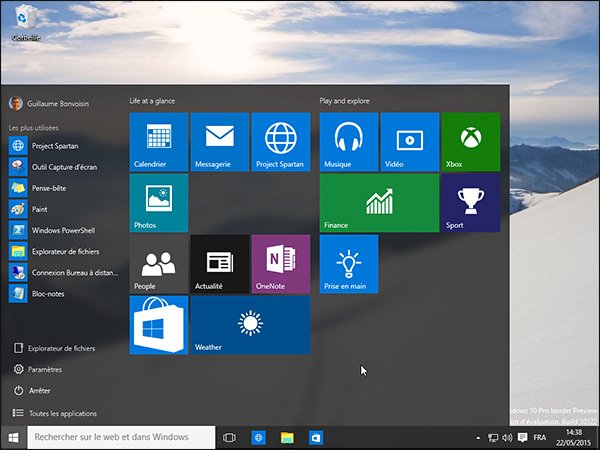The height and width of the screenshot is (450, 600).
Task: Launch Bloc-notes from list
Action: [63, 294]
